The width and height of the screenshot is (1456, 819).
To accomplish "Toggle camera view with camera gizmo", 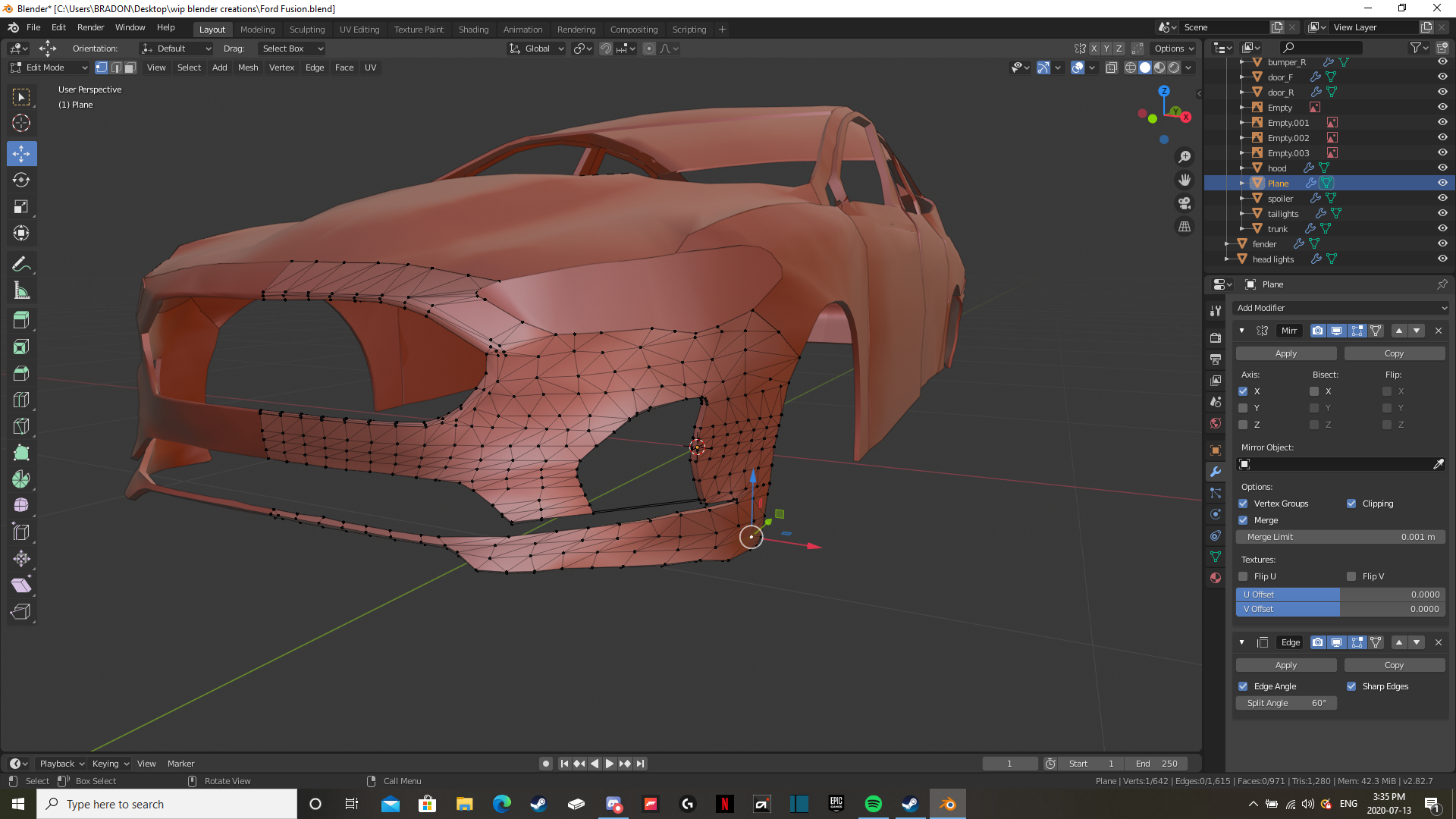I will coord(1185,203).
